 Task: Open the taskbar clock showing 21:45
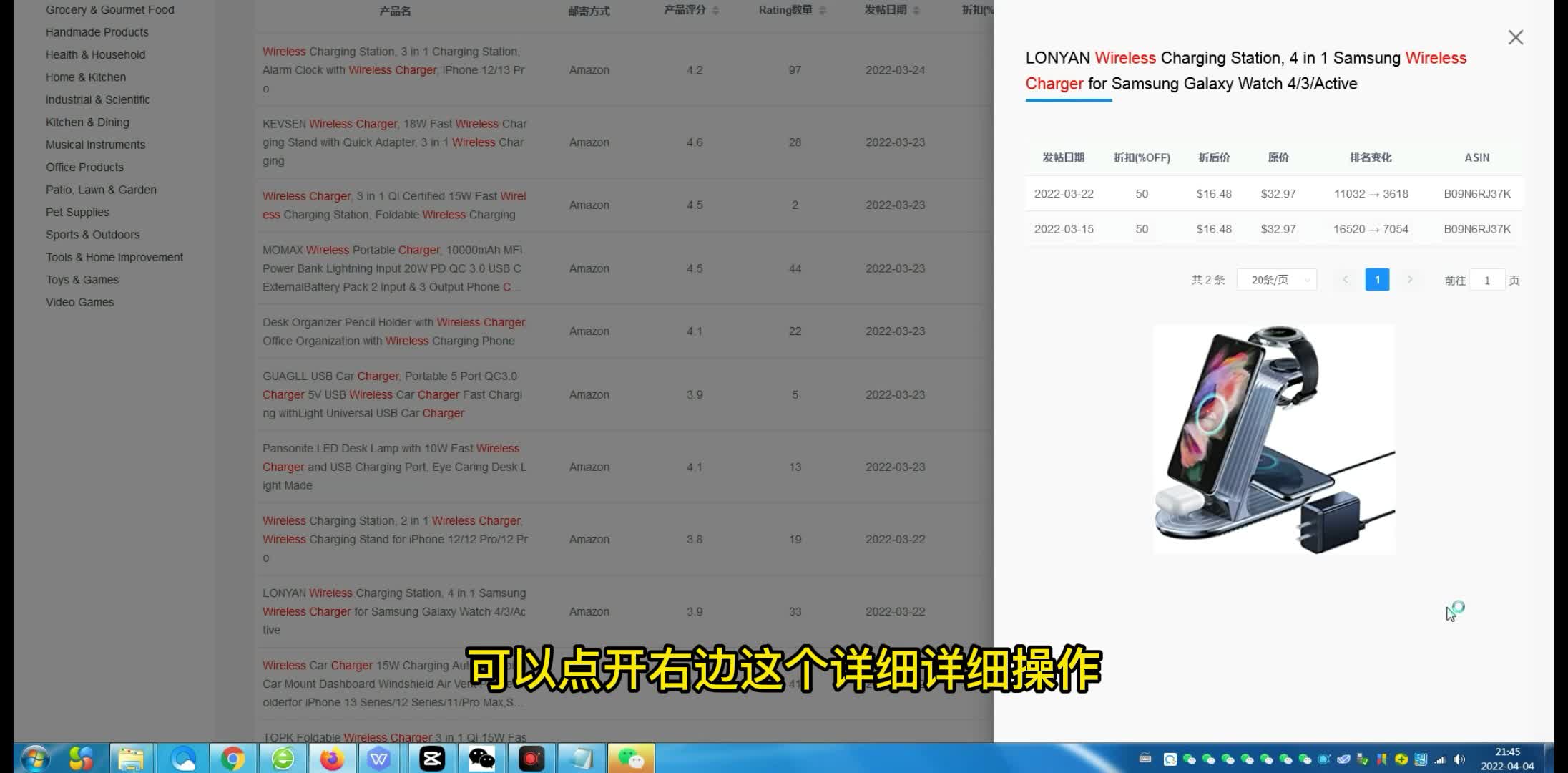pyautogui.click(x=1507, y=759)
